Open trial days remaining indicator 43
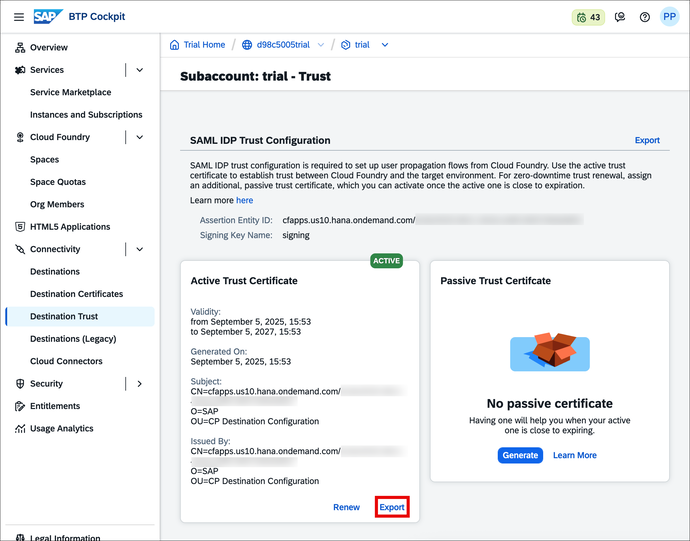This screenshot has height=541, width=690. pyautogui.click(x=588, y=17)
